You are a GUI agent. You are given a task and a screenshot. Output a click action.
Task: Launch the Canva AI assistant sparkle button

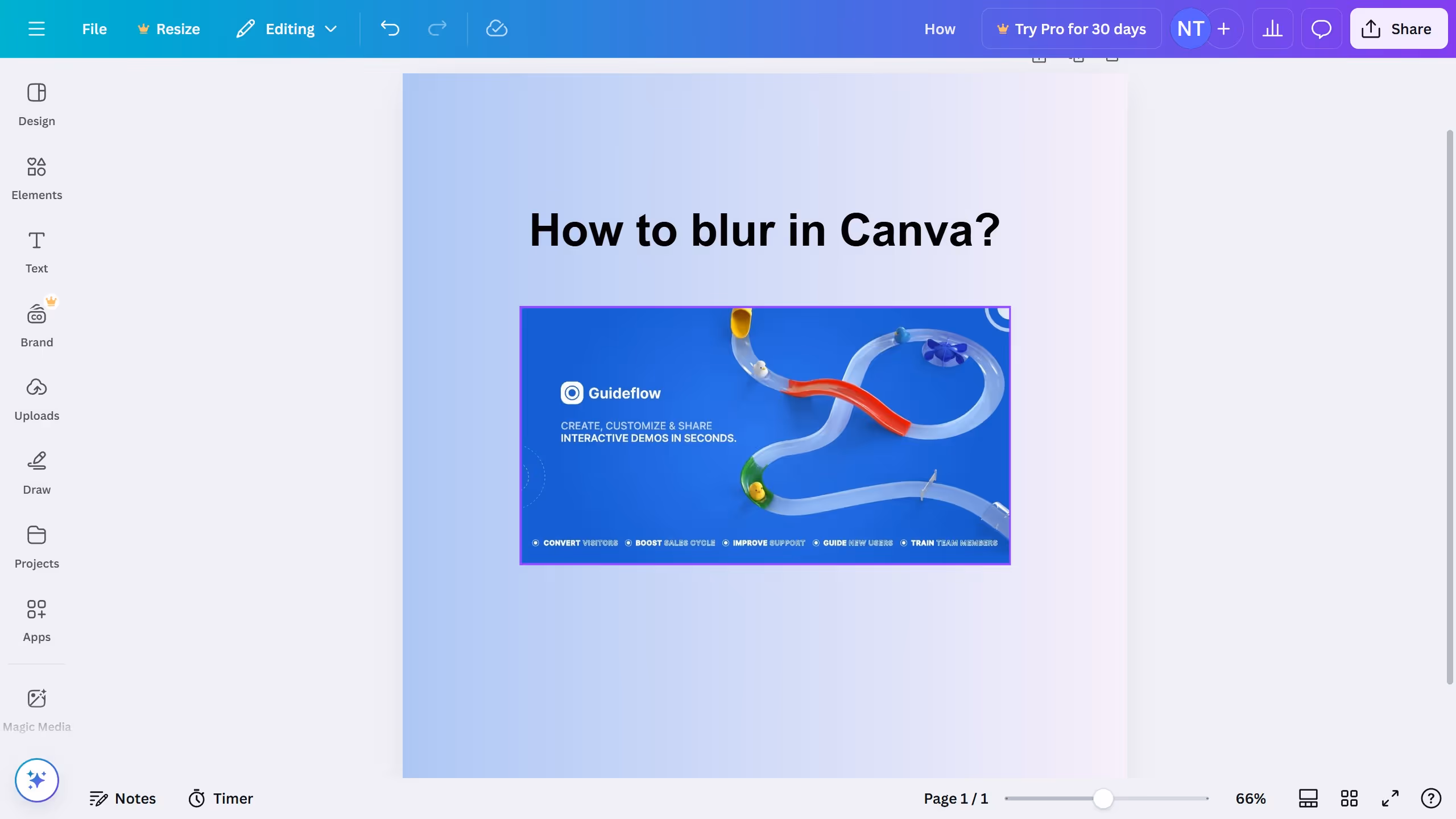[36, 780]
